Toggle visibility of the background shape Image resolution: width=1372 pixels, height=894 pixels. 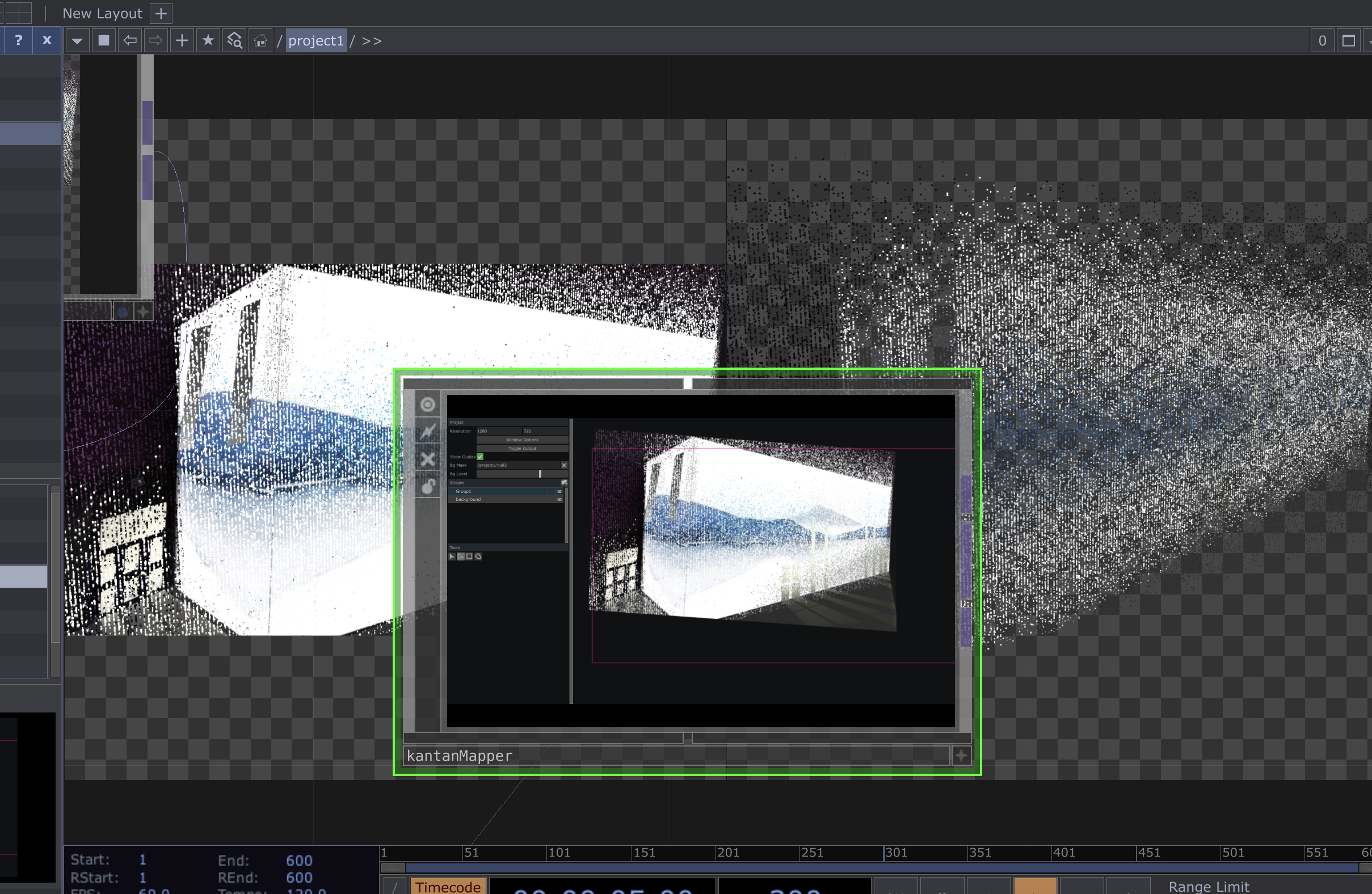(x=560, y=500)
